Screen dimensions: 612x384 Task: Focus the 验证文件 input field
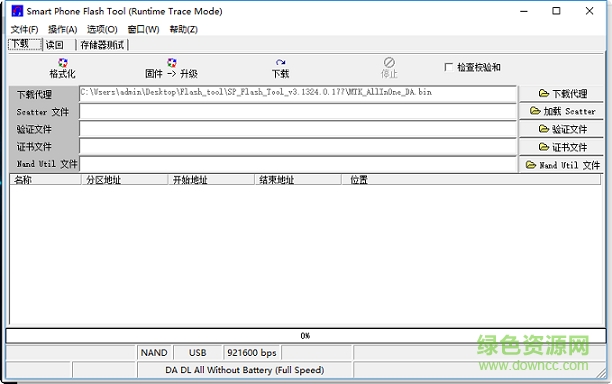click(298, 129)
